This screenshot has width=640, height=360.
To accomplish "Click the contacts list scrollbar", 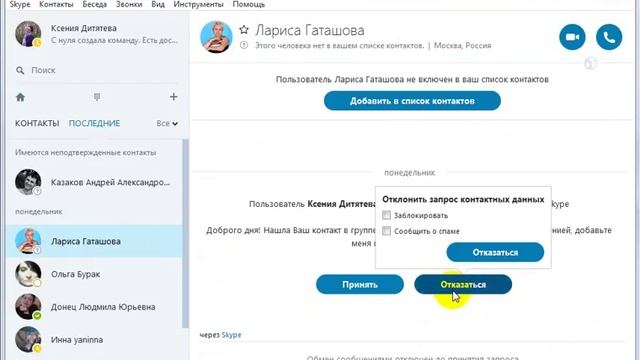I will click(x=185, y=233).
